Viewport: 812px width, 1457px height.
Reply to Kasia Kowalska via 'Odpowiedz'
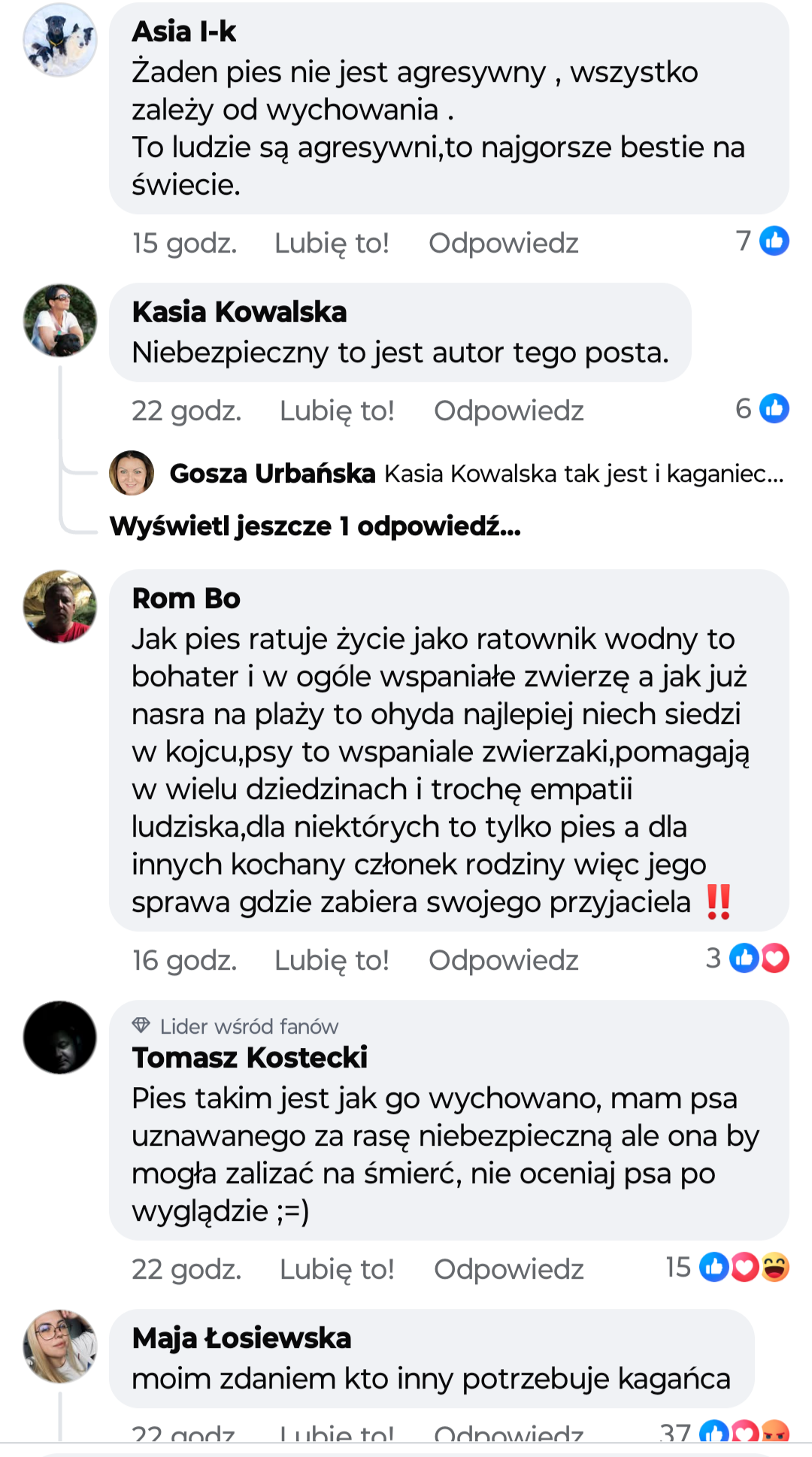click(508, 411)
